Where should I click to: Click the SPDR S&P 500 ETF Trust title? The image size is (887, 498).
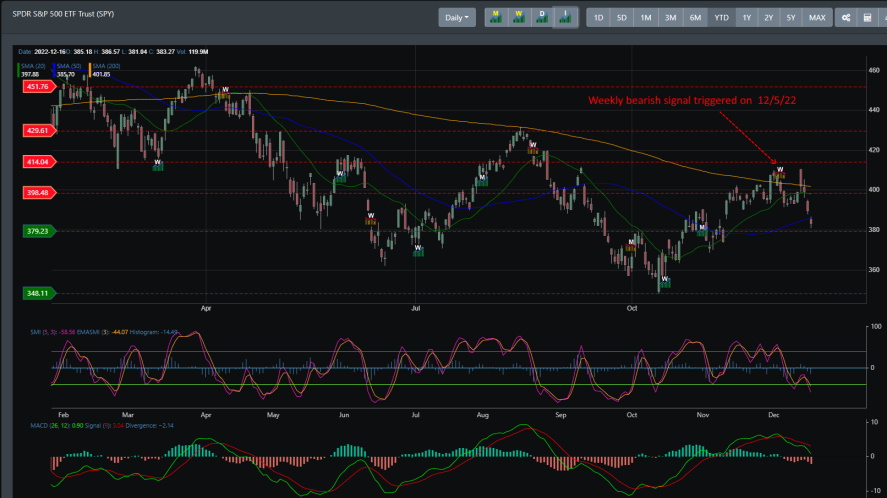63,14
